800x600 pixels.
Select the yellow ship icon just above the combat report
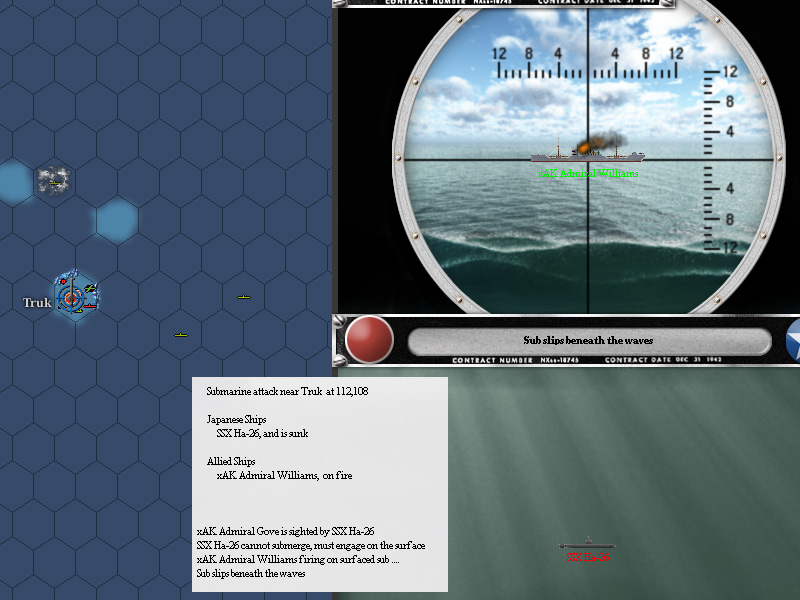(x=181, y=335)
